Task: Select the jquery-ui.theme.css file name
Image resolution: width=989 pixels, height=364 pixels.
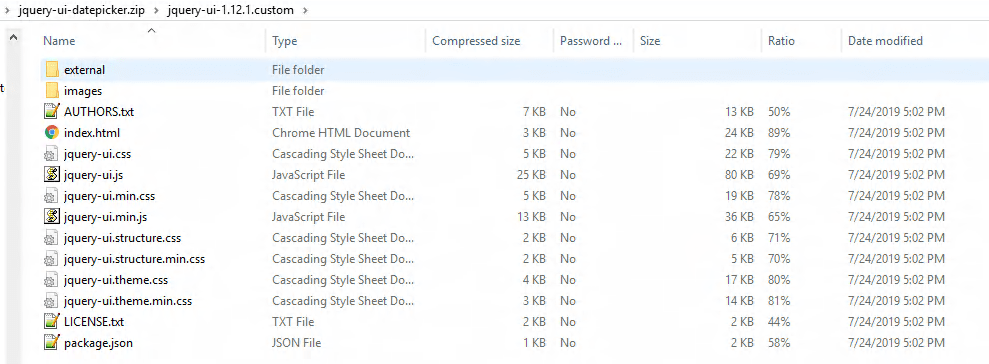Action: point(116,280)
